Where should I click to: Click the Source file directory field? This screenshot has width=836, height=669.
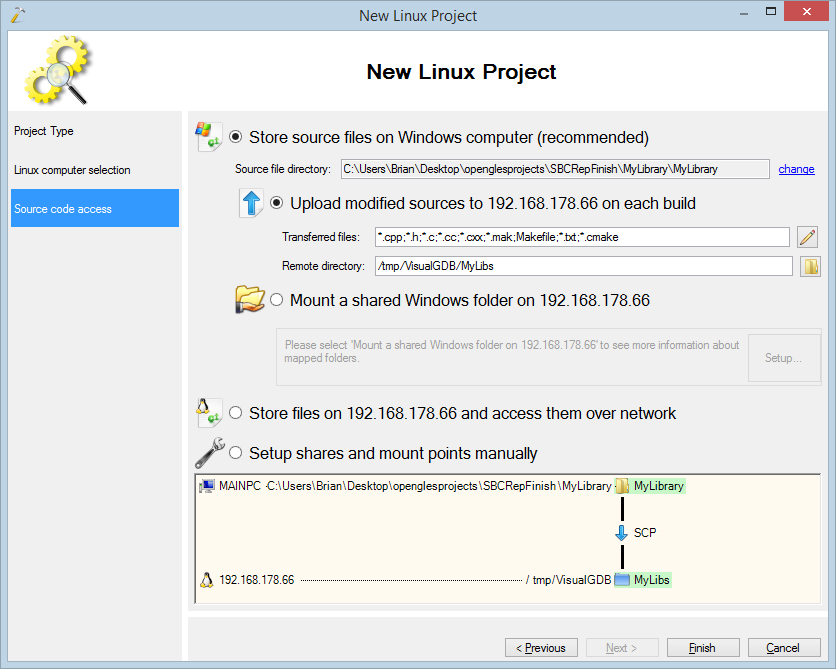pyautogui.click(x=555, y=169)
